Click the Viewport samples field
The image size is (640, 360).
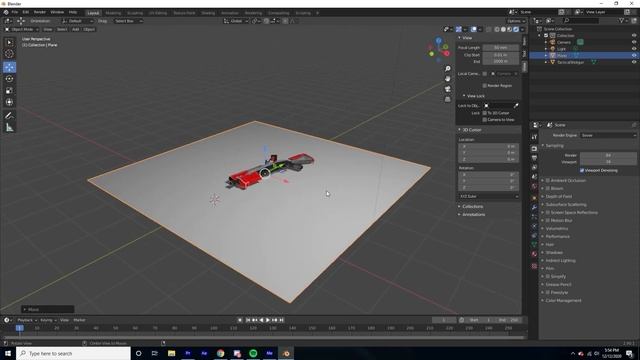coord(608,162)
